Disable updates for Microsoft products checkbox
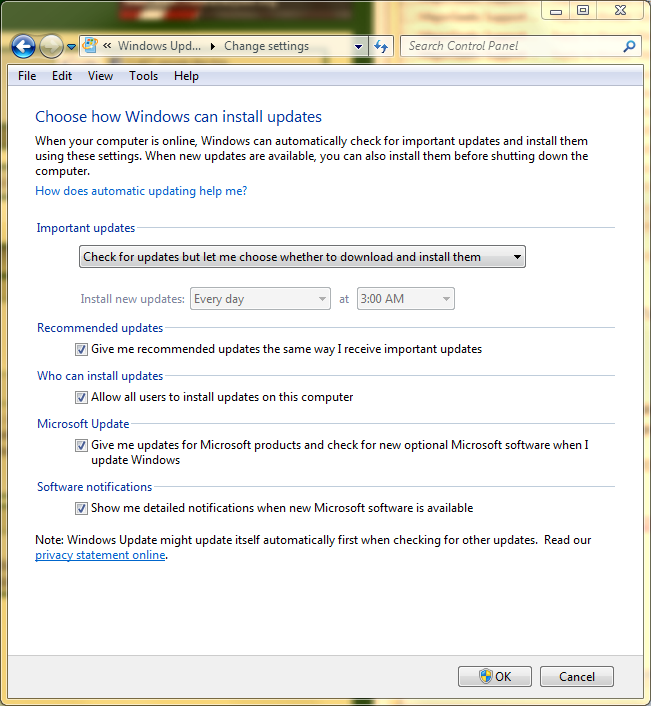 pos(82,446)
